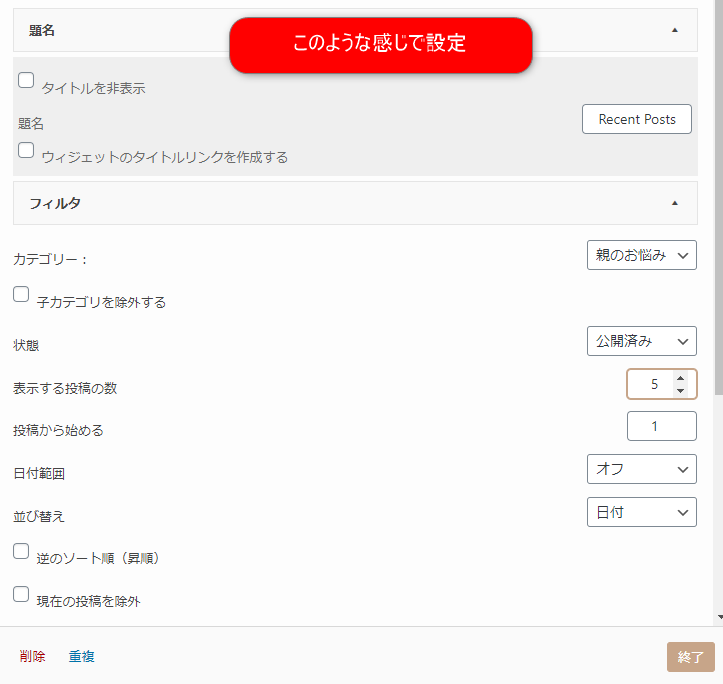Viewport: 723px width, 684px height.
Task: Increase 表示する投稿の数 with up arrow
Action: (x=681, y=378)
